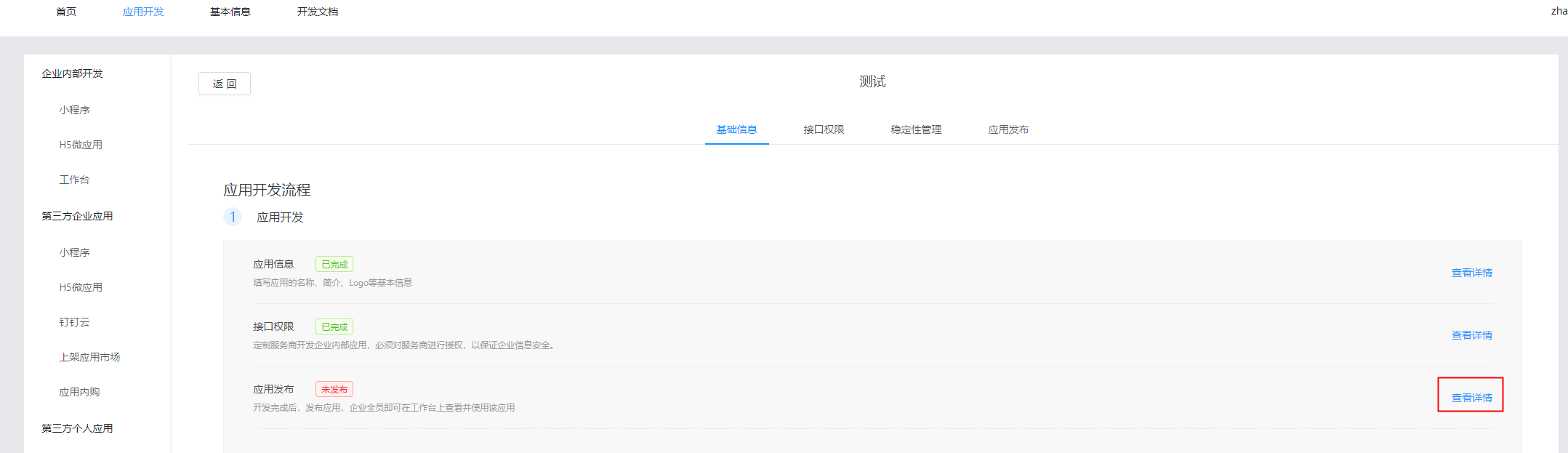The height and width of the screenshot is (453, 1568).
Task: Open 基本信息 in top navigation
Action: tap(230, 12)
